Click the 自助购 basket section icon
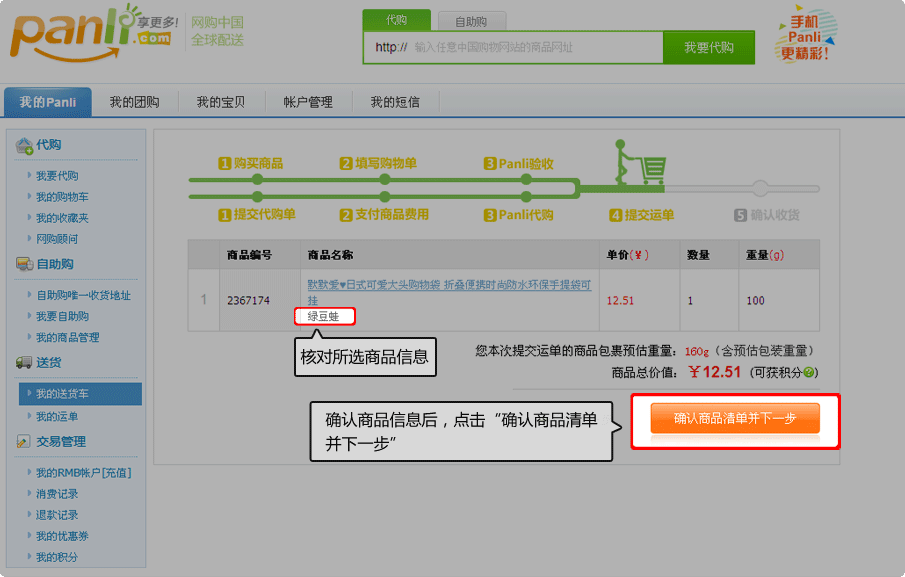This screenshot has width=905, height=577. point(24,263)
